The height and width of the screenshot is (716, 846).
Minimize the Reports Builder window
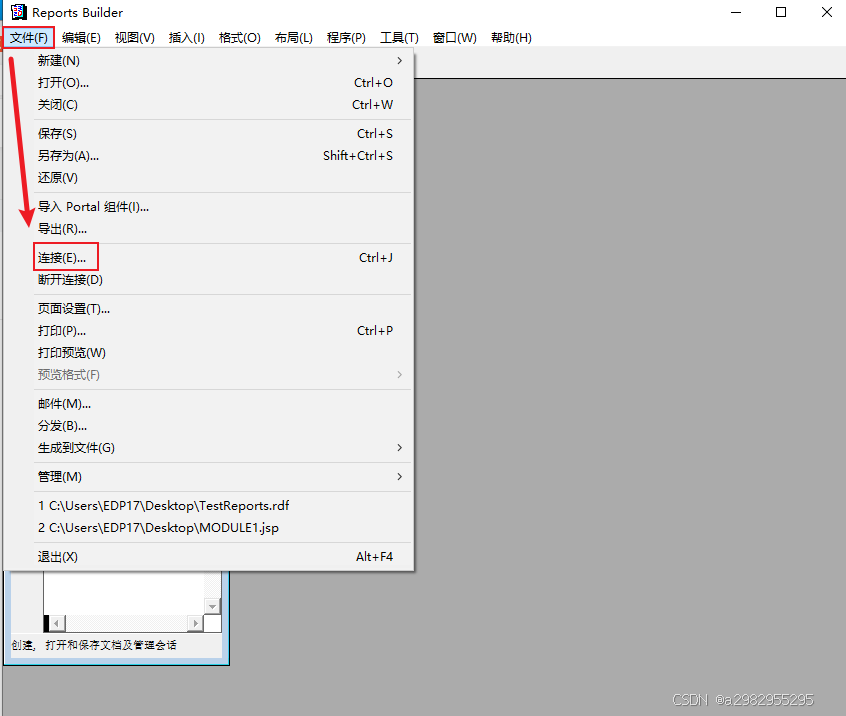[736, 12]
